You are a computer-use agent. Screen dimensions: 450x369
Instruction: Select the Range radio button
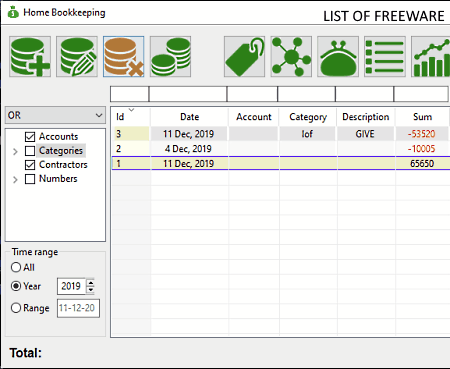16,308
